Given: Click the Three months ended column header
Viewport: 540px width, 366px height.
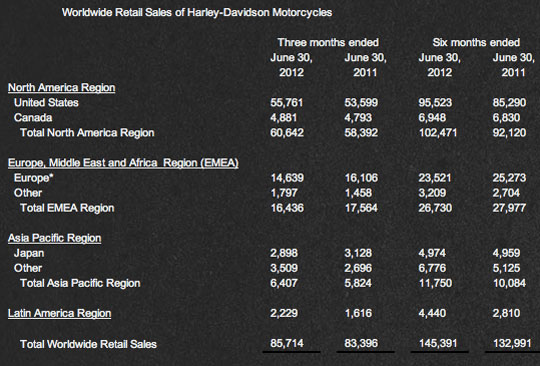Looking at the screenshot, I should click(328, 42).
